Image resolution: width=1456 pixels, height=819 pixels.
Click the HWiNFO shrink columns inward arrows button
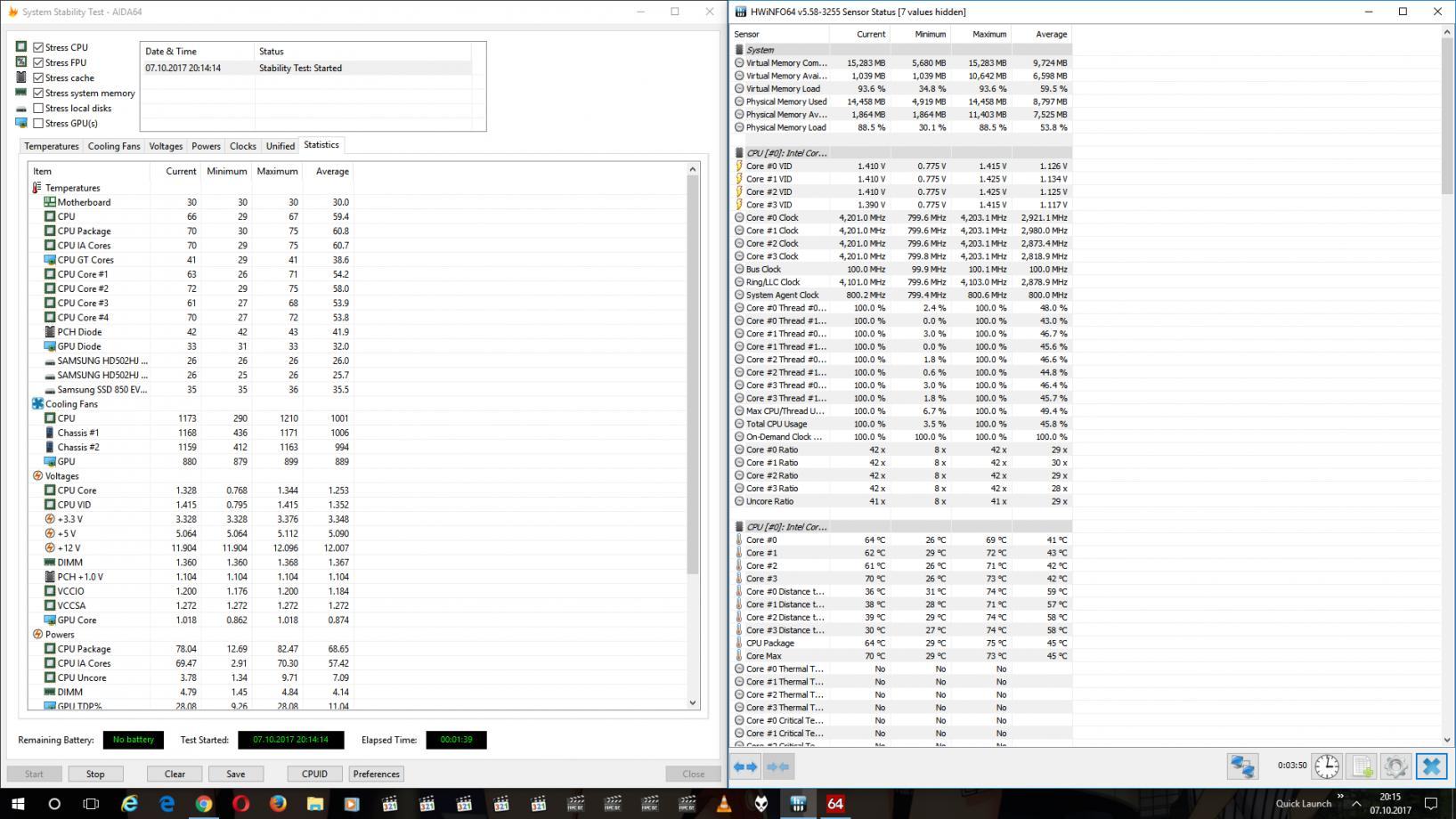tap(777, 766)
